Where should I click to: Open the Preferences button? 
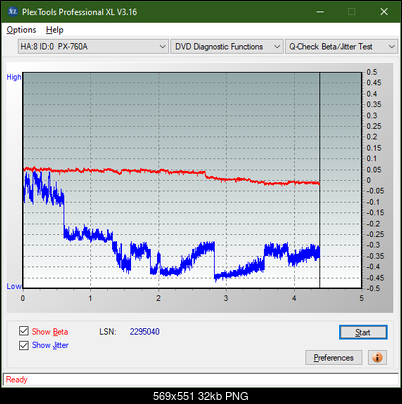(333, 358)
